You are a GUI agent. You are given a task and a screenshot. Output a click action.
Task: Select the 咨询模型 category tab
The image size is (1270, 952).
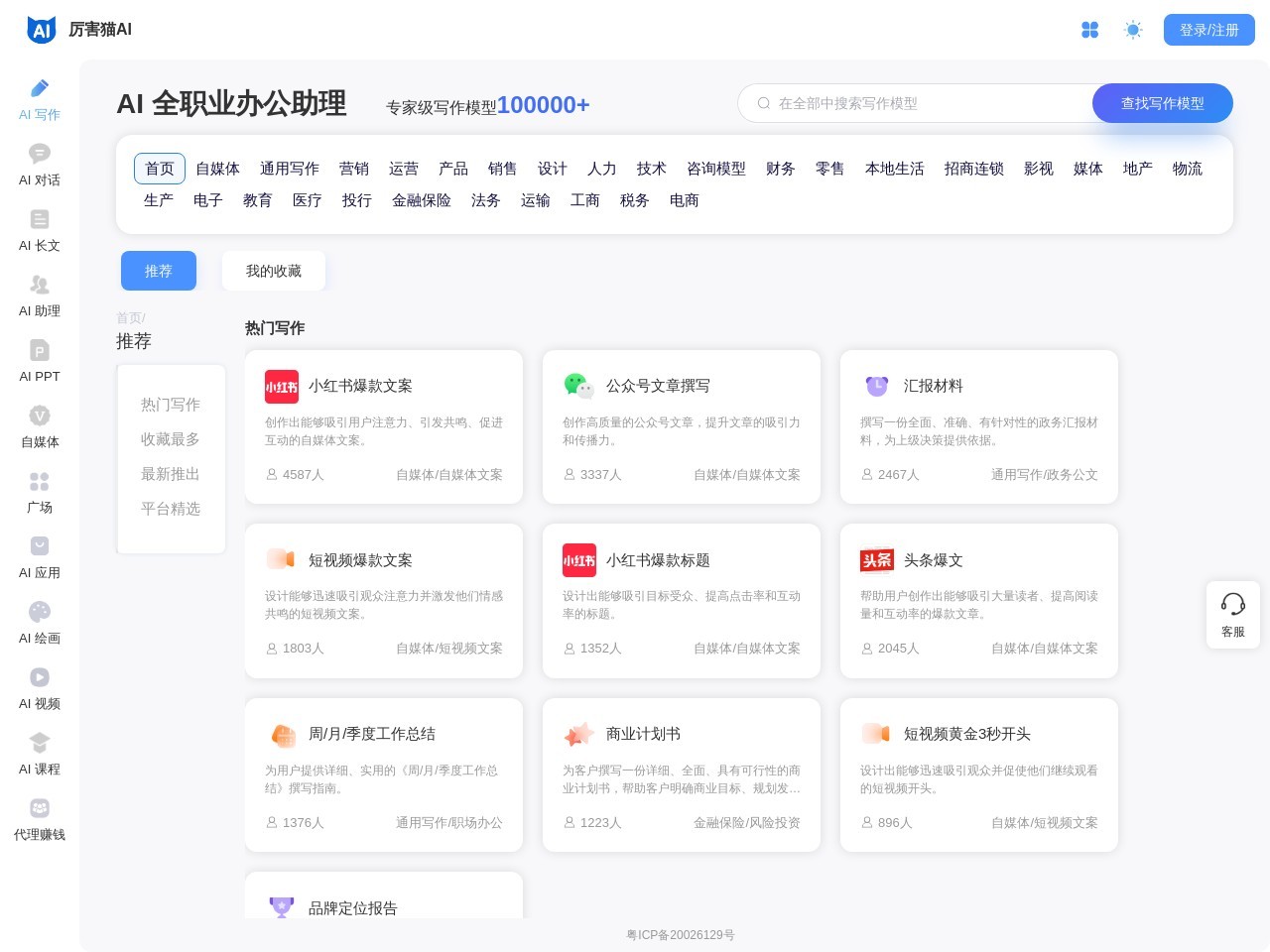716,169
